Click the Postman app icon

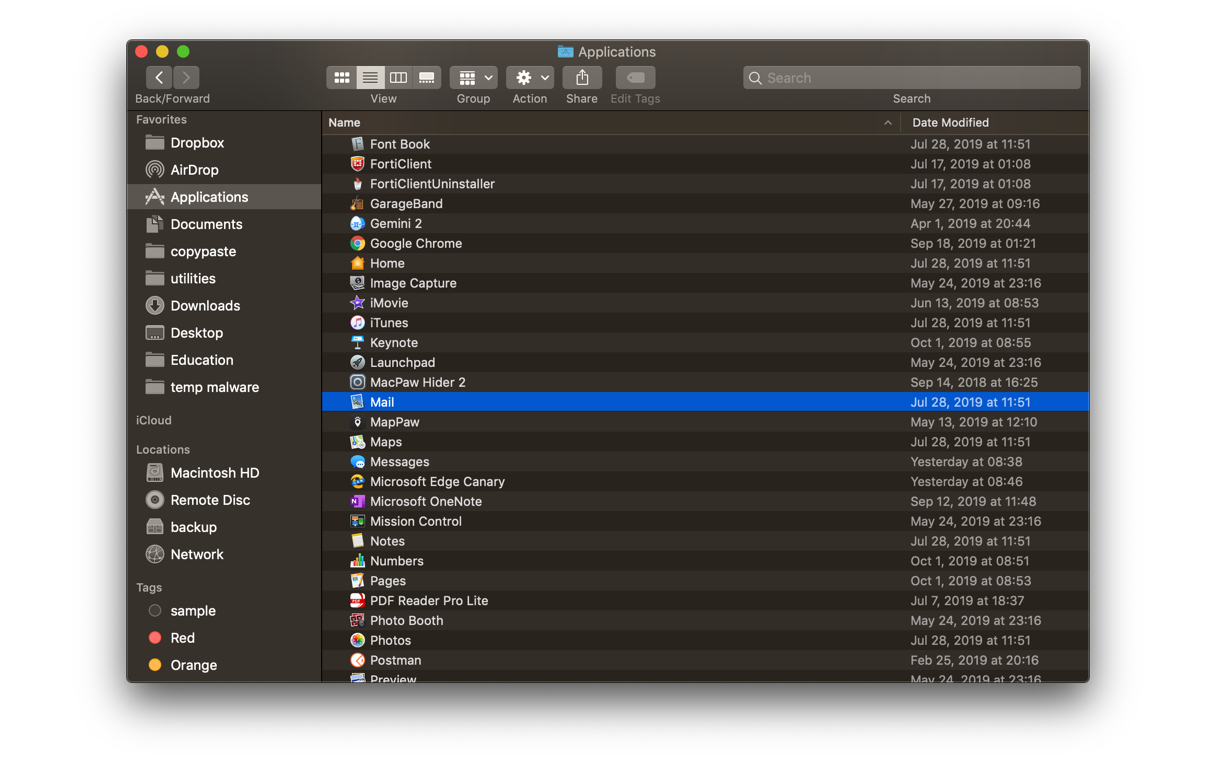pos(357,660)
